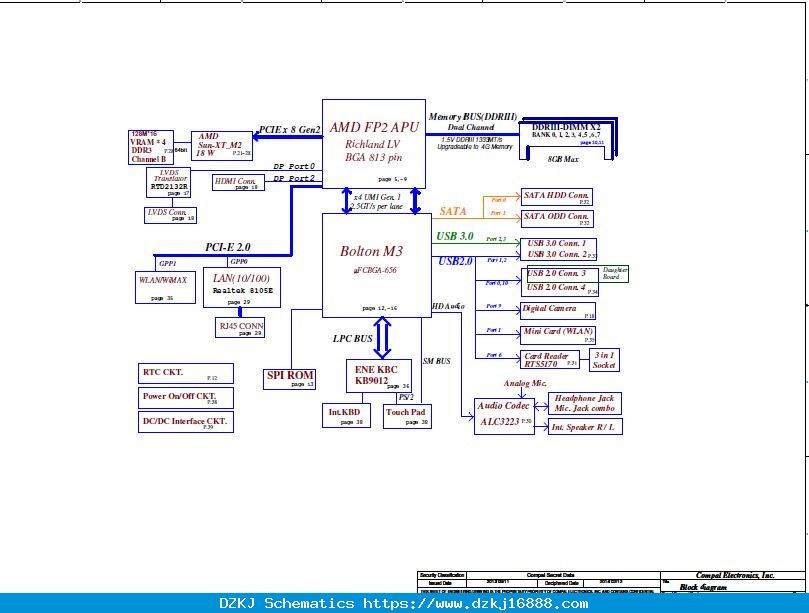The image size is (809, 613).
Task: Click the SPI ROM box
Action: (289, 379)
